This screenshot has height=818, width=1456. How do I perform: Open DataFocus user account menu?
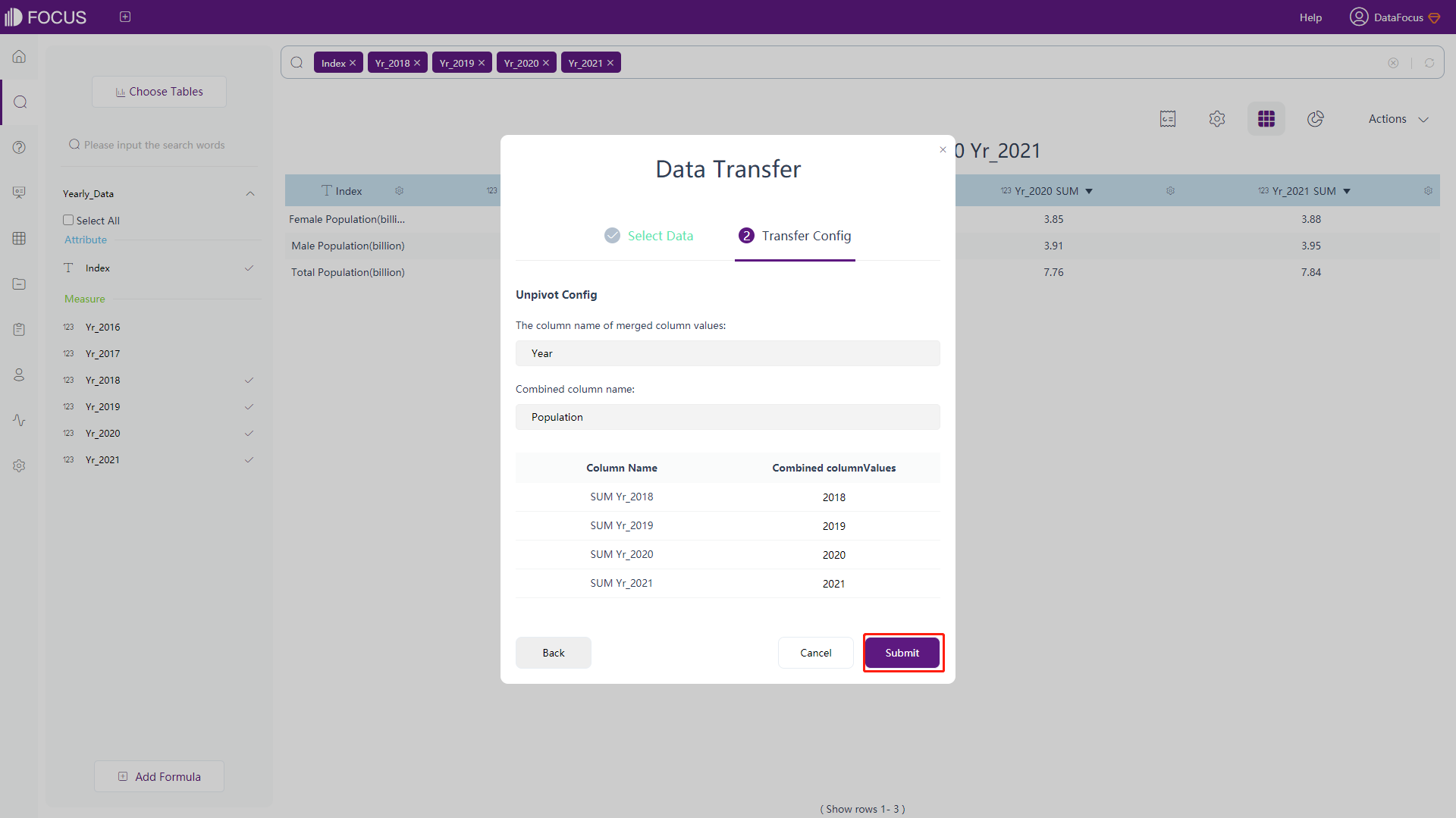click(1395, 17)
